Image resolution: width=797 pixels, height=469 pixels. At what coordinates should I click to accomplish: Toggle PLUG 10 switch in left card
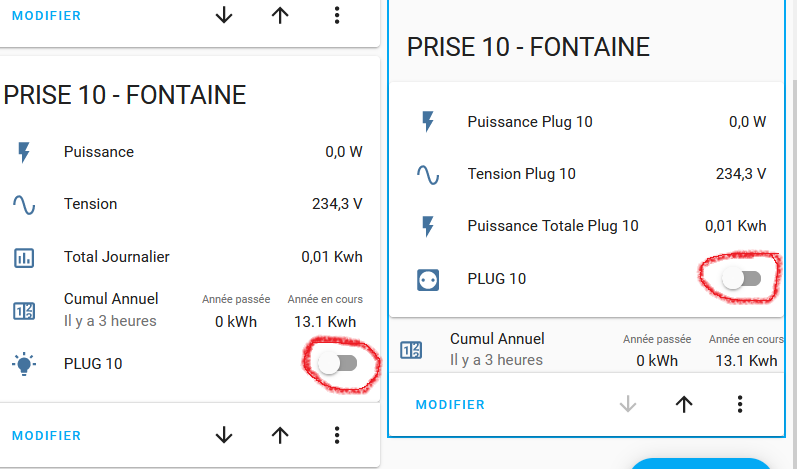point(338,363)
